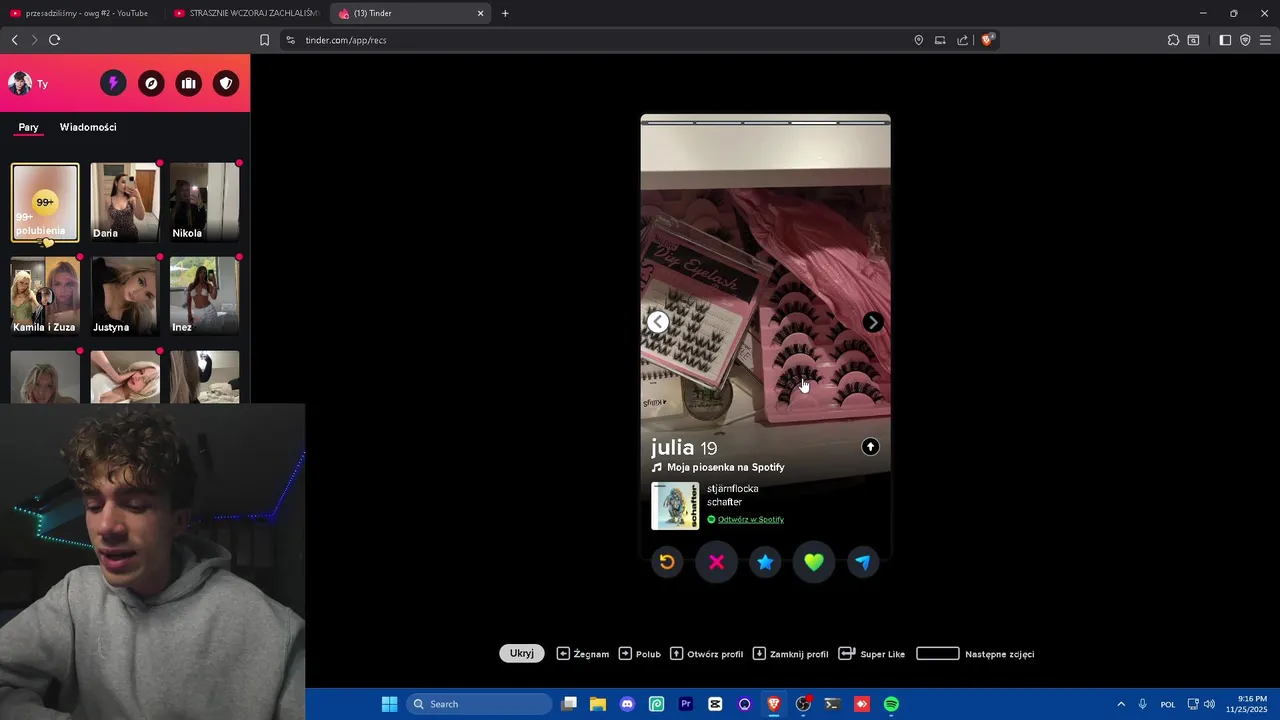Open the browser hamburger menu

pos(1265,40)
